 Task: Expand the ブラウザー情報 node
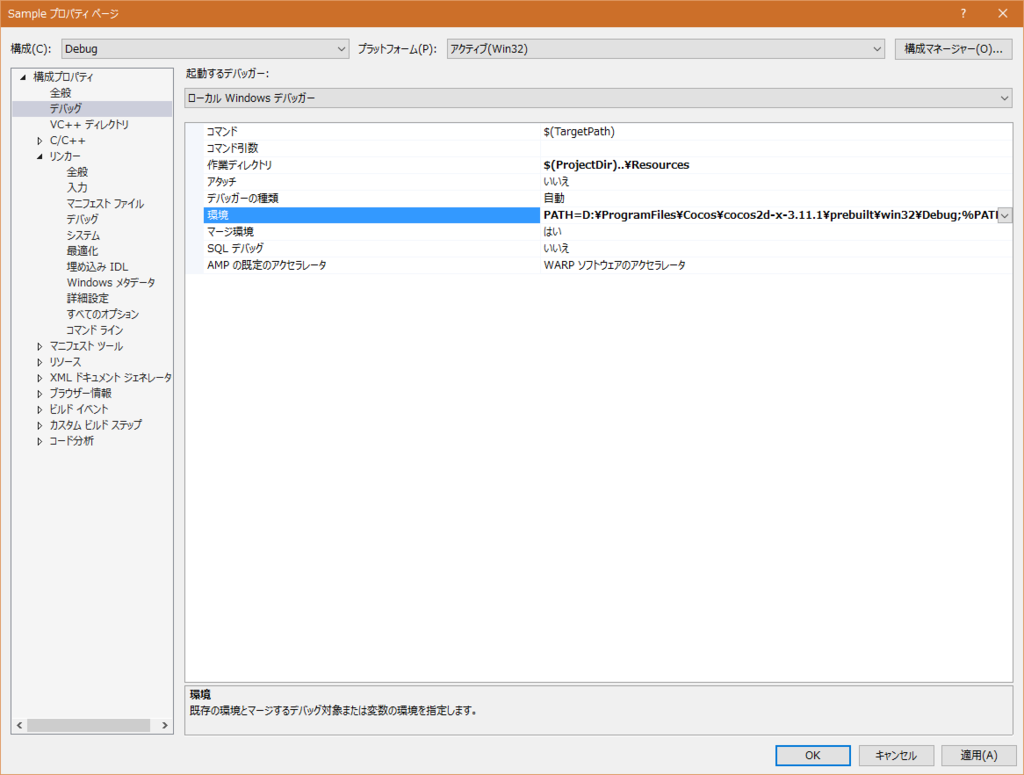[40, 393]
